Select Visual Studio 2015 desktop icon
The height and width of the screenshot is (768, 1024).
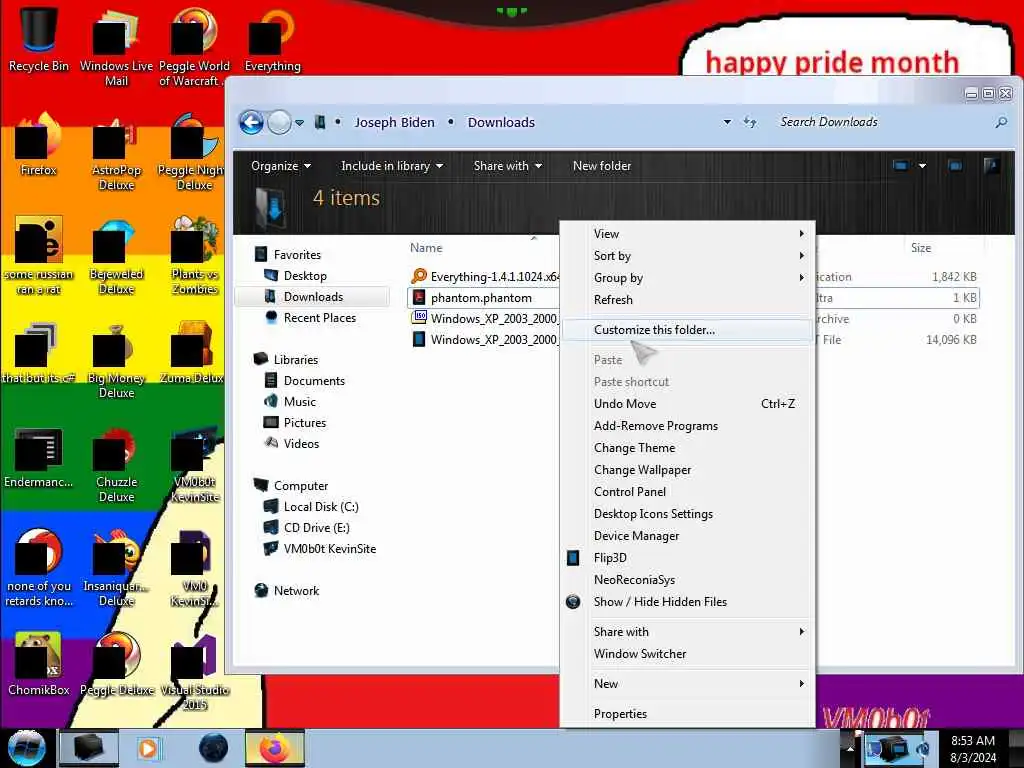[x=194, y=671]
